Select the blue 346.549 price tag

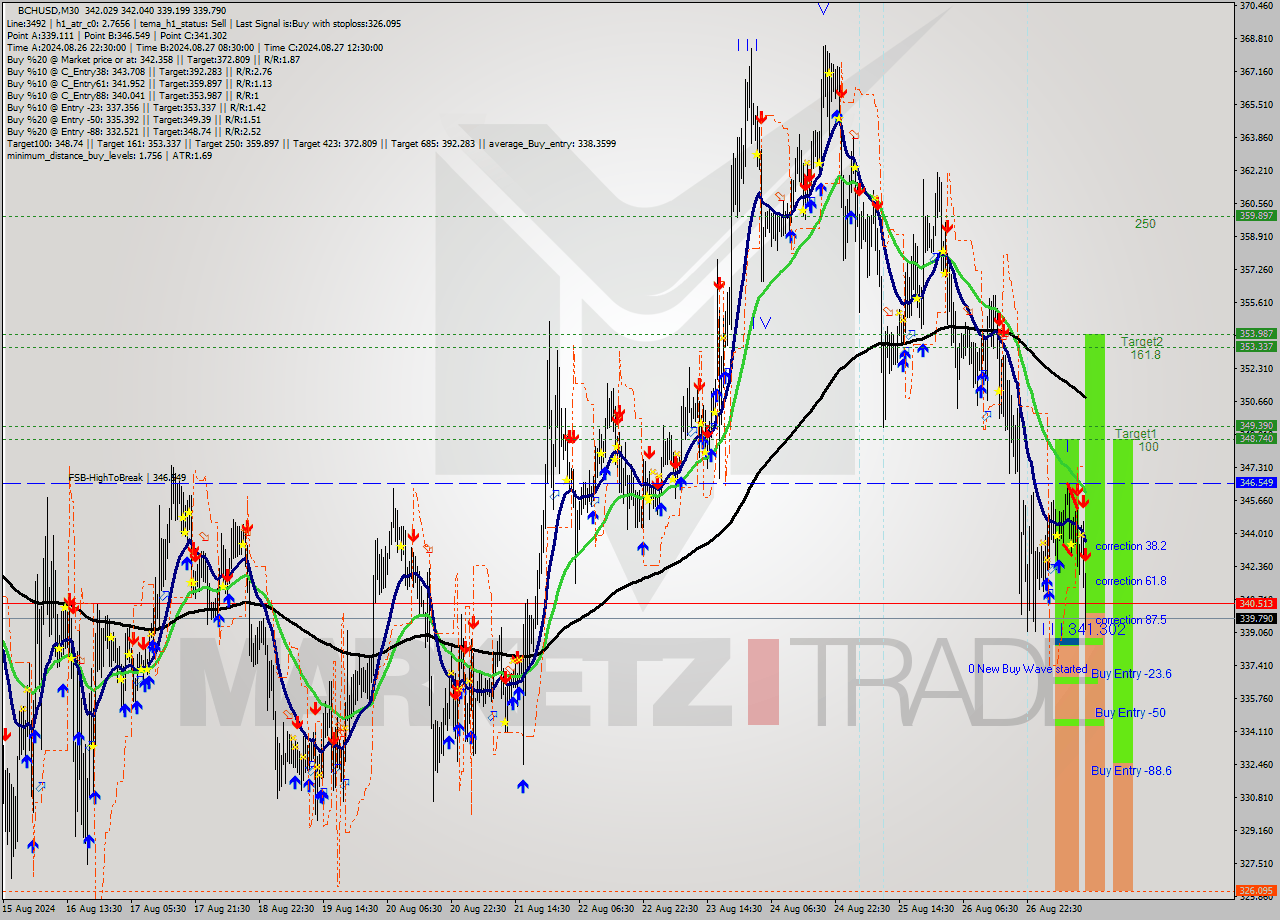tap(1256, 482)
